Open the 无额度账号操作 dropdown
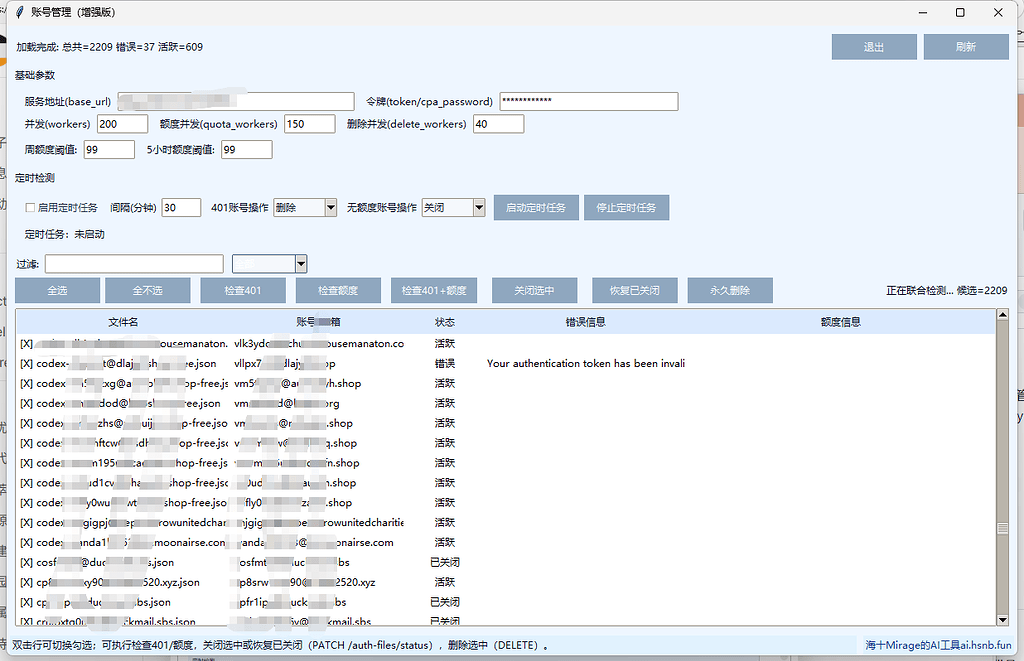 click(x=453, y=208)
